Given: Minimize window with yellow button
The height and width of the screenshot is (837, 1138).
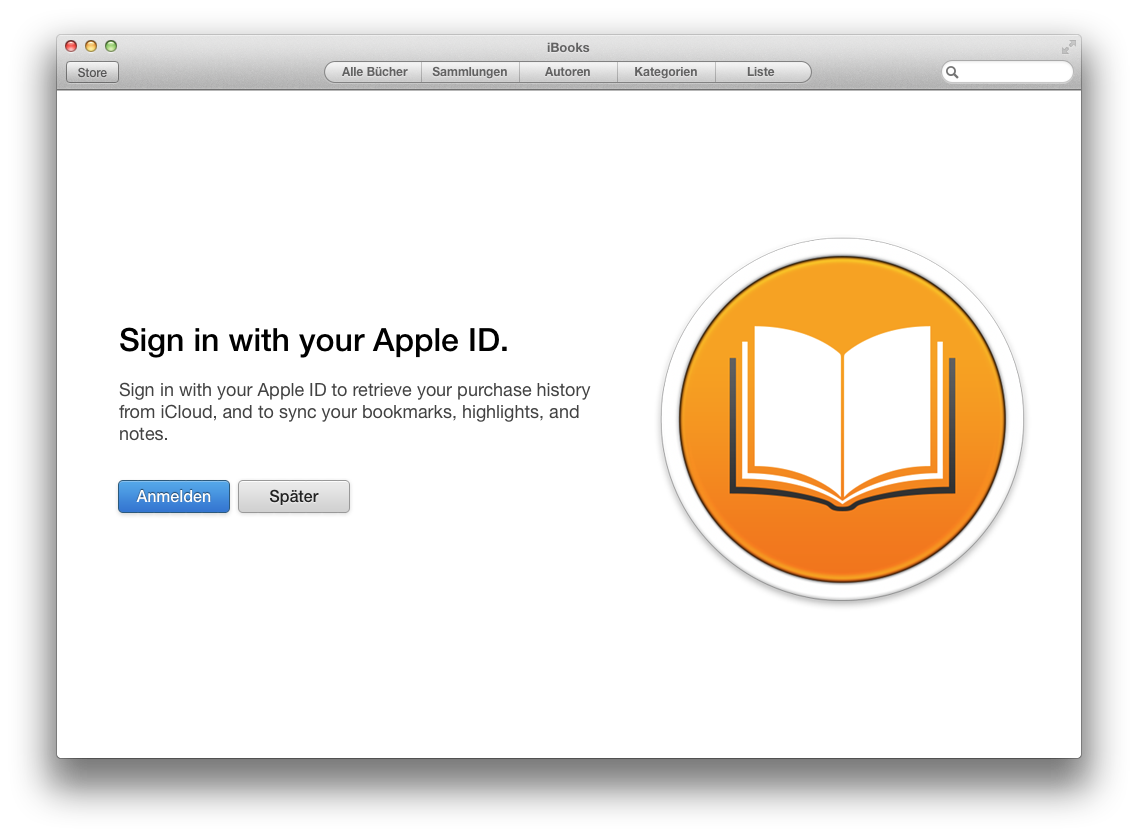Looking at the screenshot, I should (x=91, y=46).
